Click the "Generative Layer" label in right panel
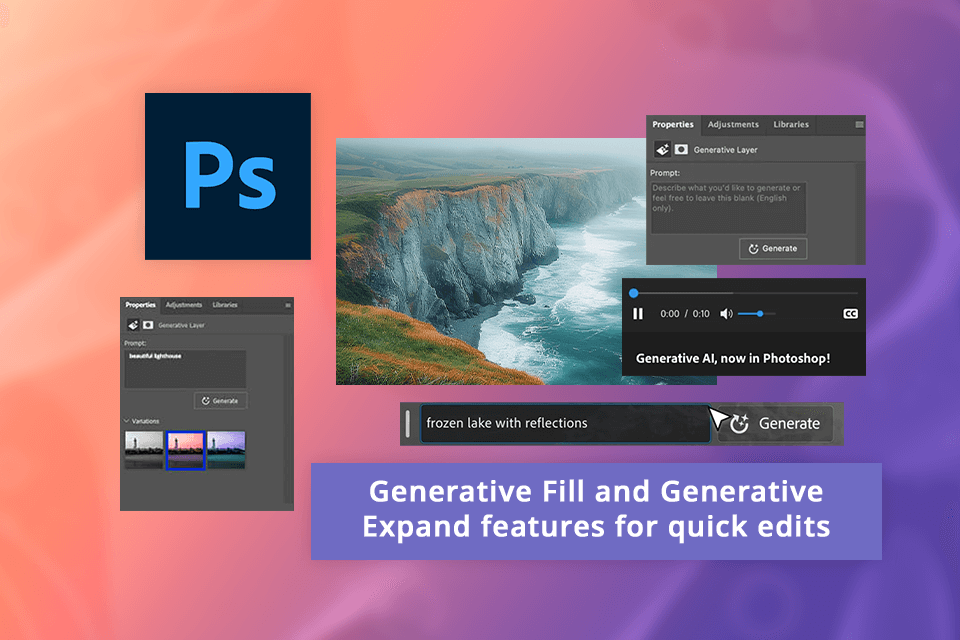Image resolution: width=960 pixels, height=640 pixels. click(x=726, y=150)
